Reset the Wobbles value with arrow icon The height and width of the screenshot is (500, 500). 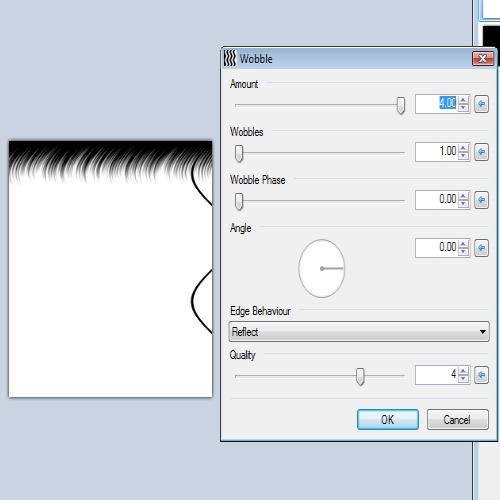(481, 152)
